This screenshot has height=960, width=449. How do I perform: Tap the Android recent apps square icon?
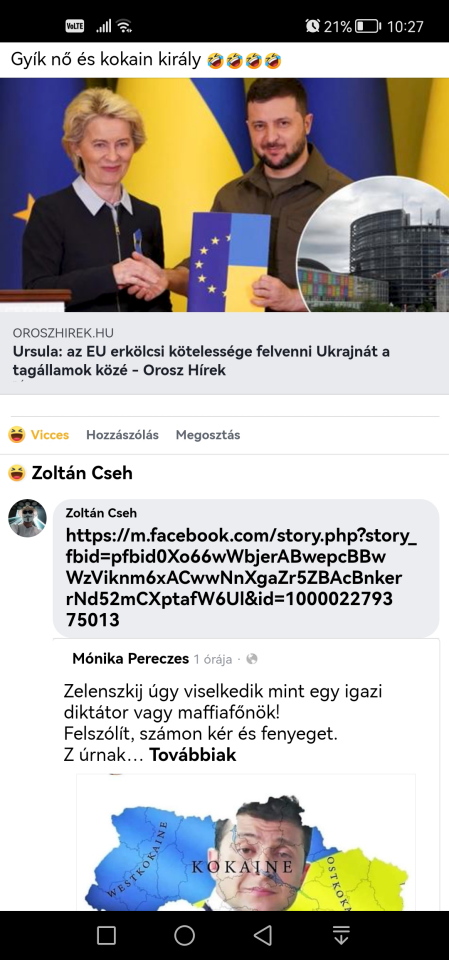(107, 935)
